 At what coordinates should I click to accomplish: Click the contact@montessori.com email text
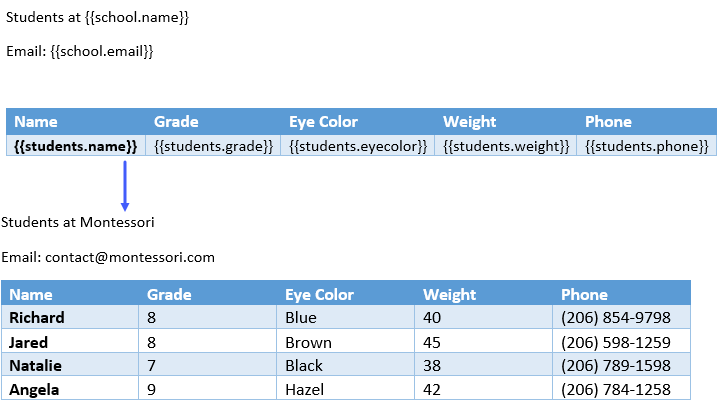tap(130, 257)
